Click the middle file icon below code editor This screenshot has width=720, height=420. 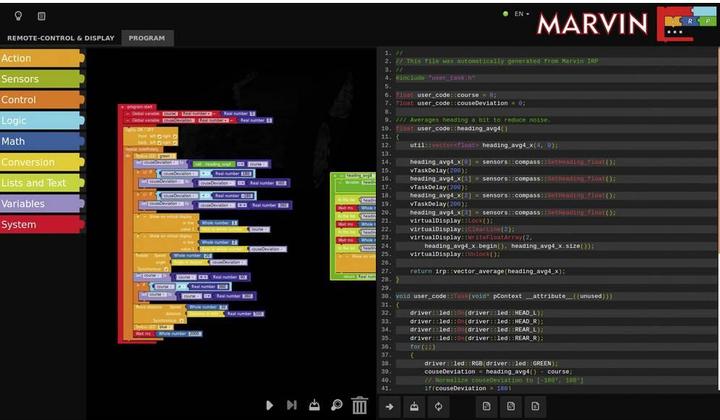(511, 406)
